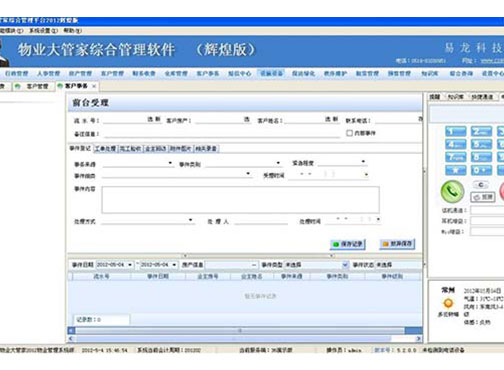504x370 pixels.
Task: Click the green save record button
Action: [x=348, y=244]
